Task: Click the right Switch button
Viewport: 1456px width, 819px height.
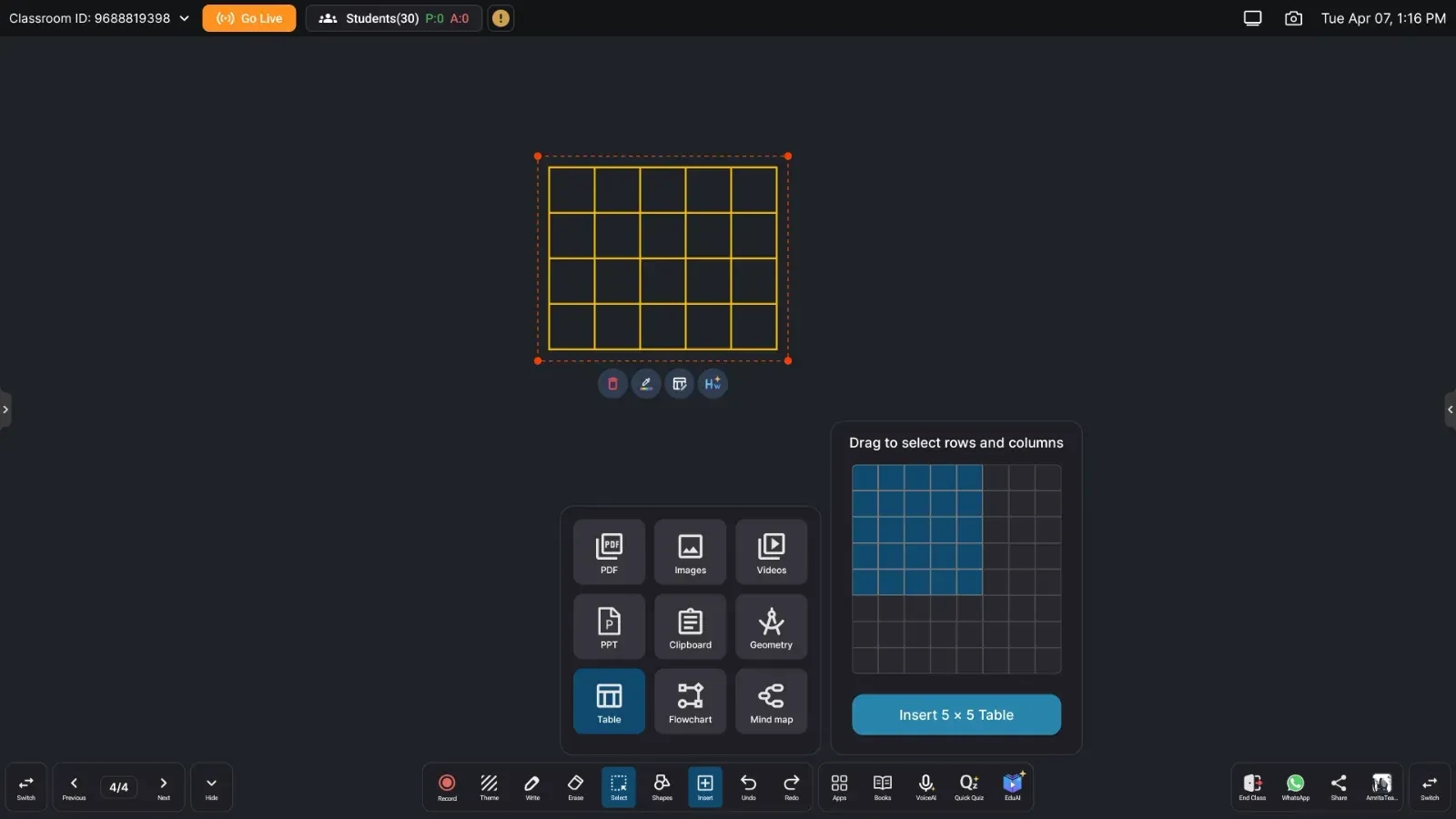Action: pyautogui.click(x=1430, y=787)
